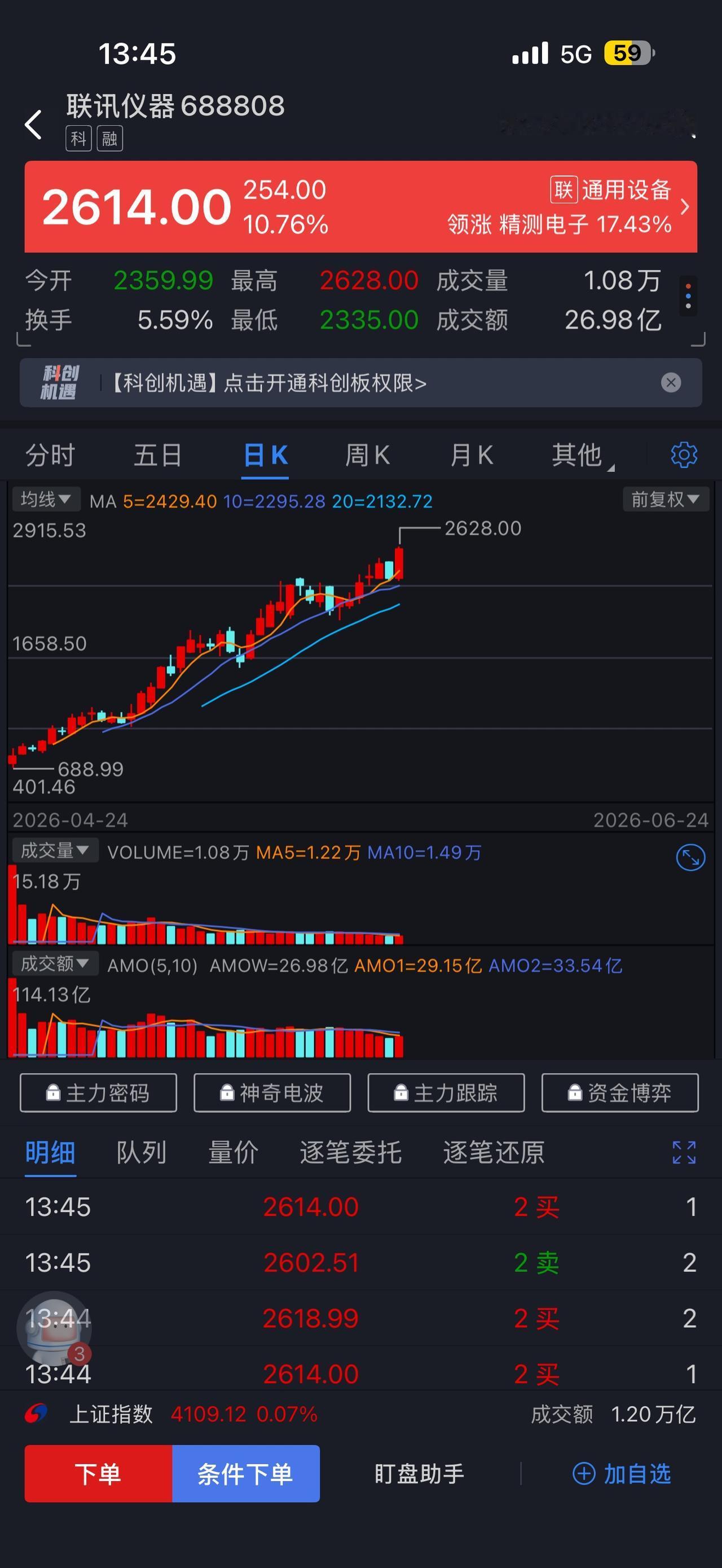Open the 成交量 indicator dropdown
This screenshot has height=1568, width=722.
[55, 850]
